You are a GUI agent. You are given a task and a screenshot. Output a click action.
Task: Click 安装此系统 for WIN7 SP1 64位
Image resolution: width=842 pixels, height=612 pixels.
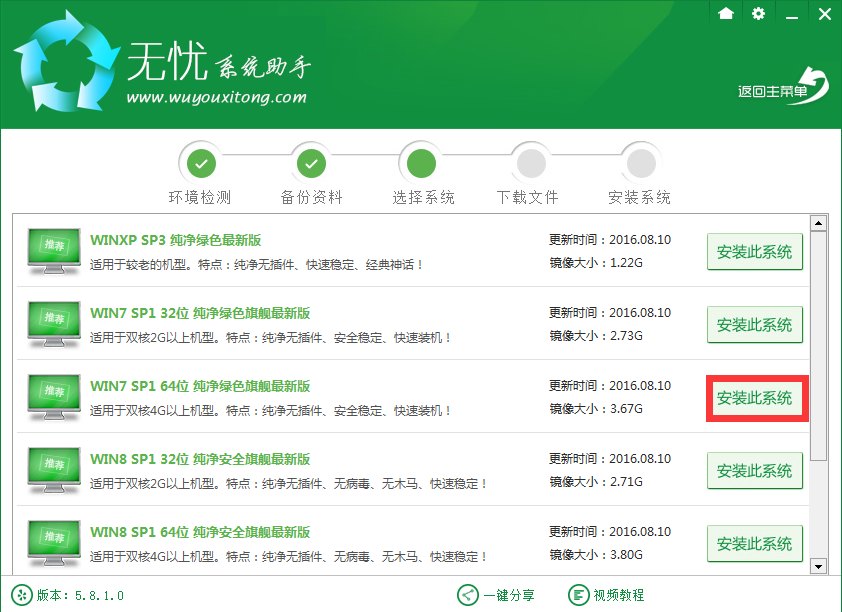[756, 397]
